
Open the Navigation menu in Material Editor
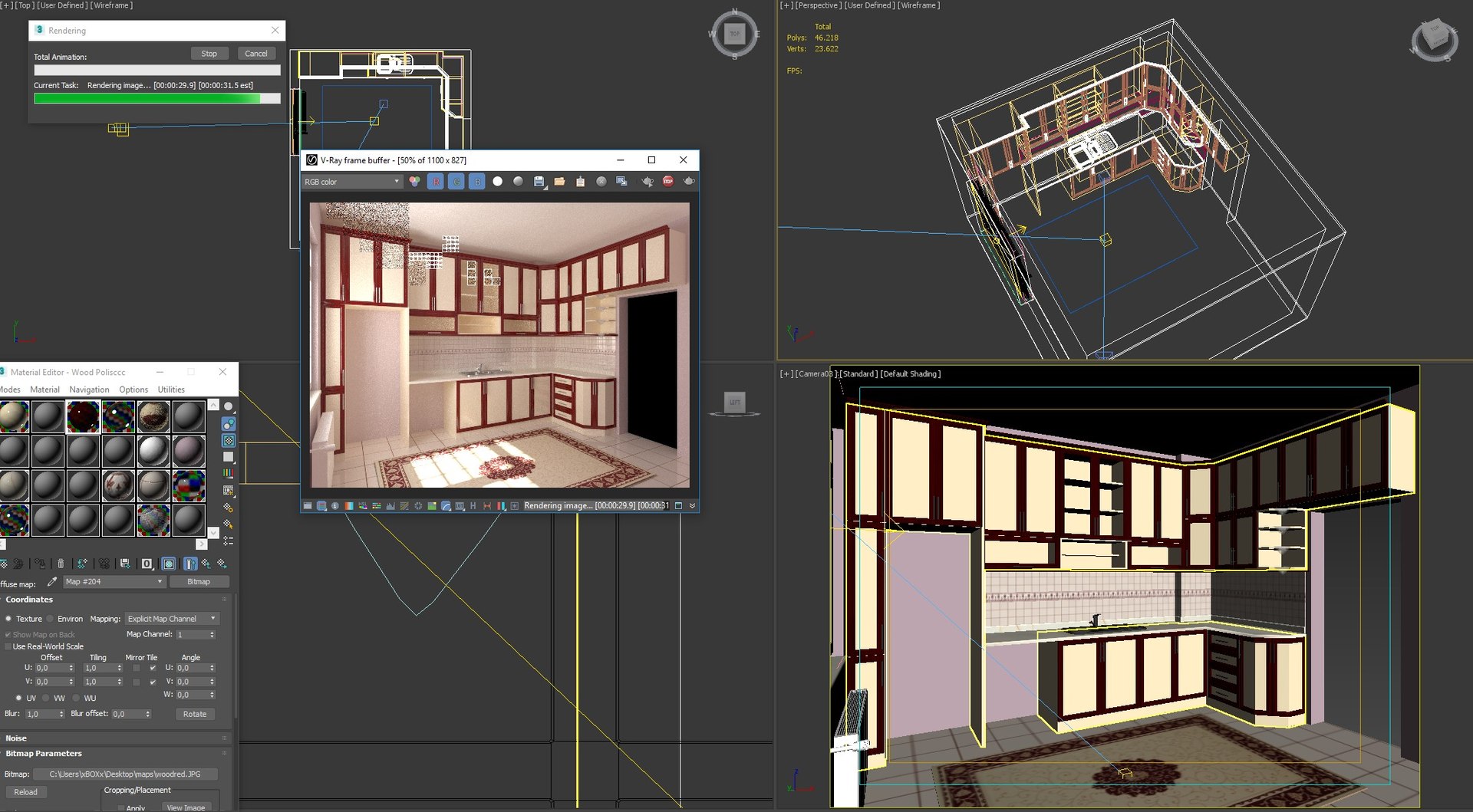pos(89,390)
